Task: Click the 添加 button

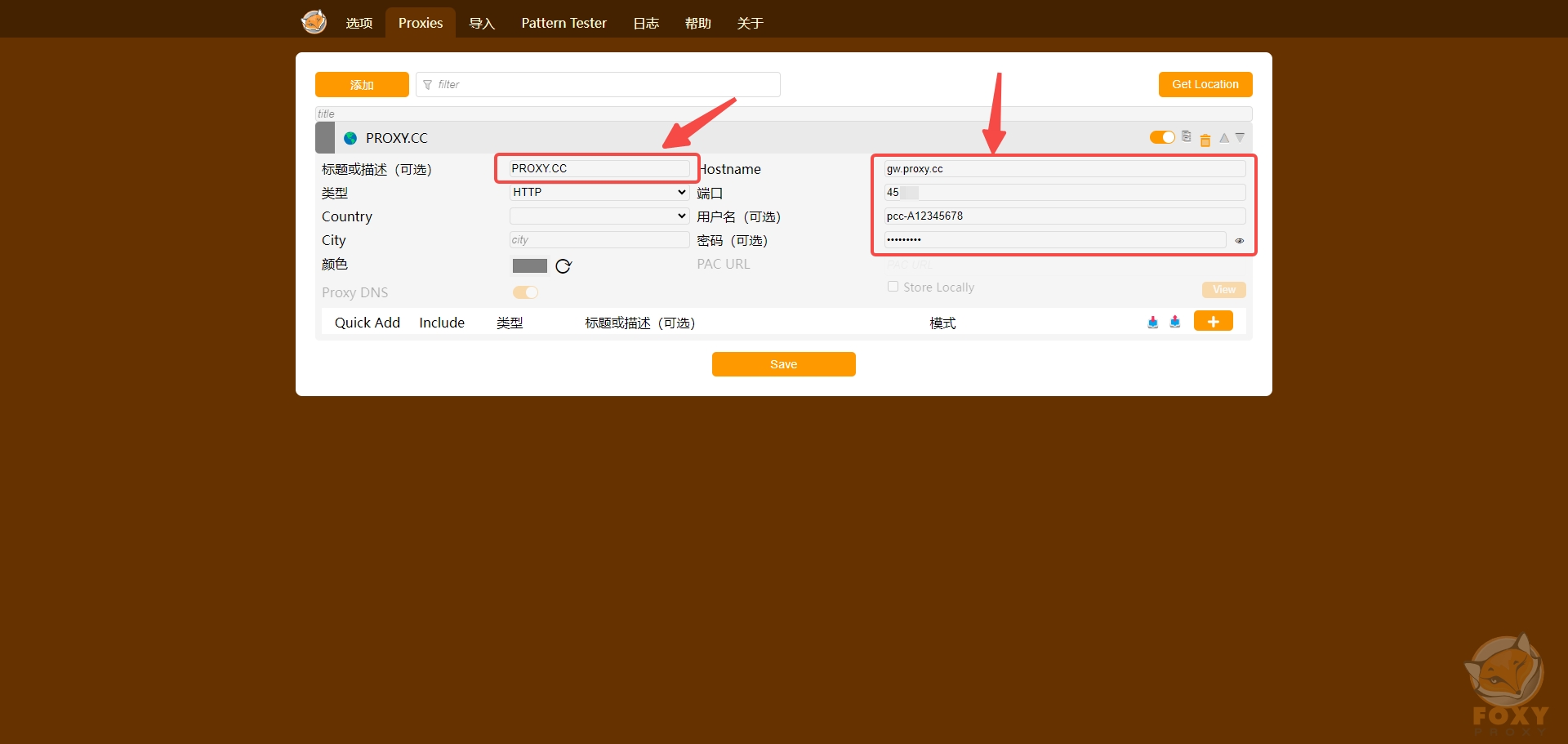Action: pyautogui.click(x=362, y=85)
